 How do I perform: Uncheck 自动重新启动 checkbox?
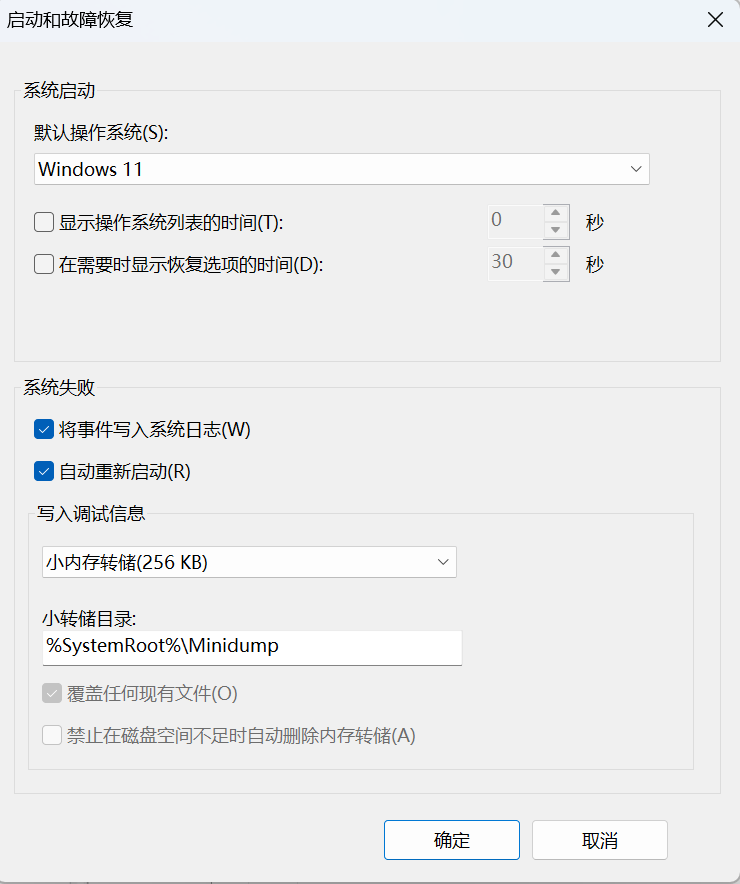coord(44,471)
